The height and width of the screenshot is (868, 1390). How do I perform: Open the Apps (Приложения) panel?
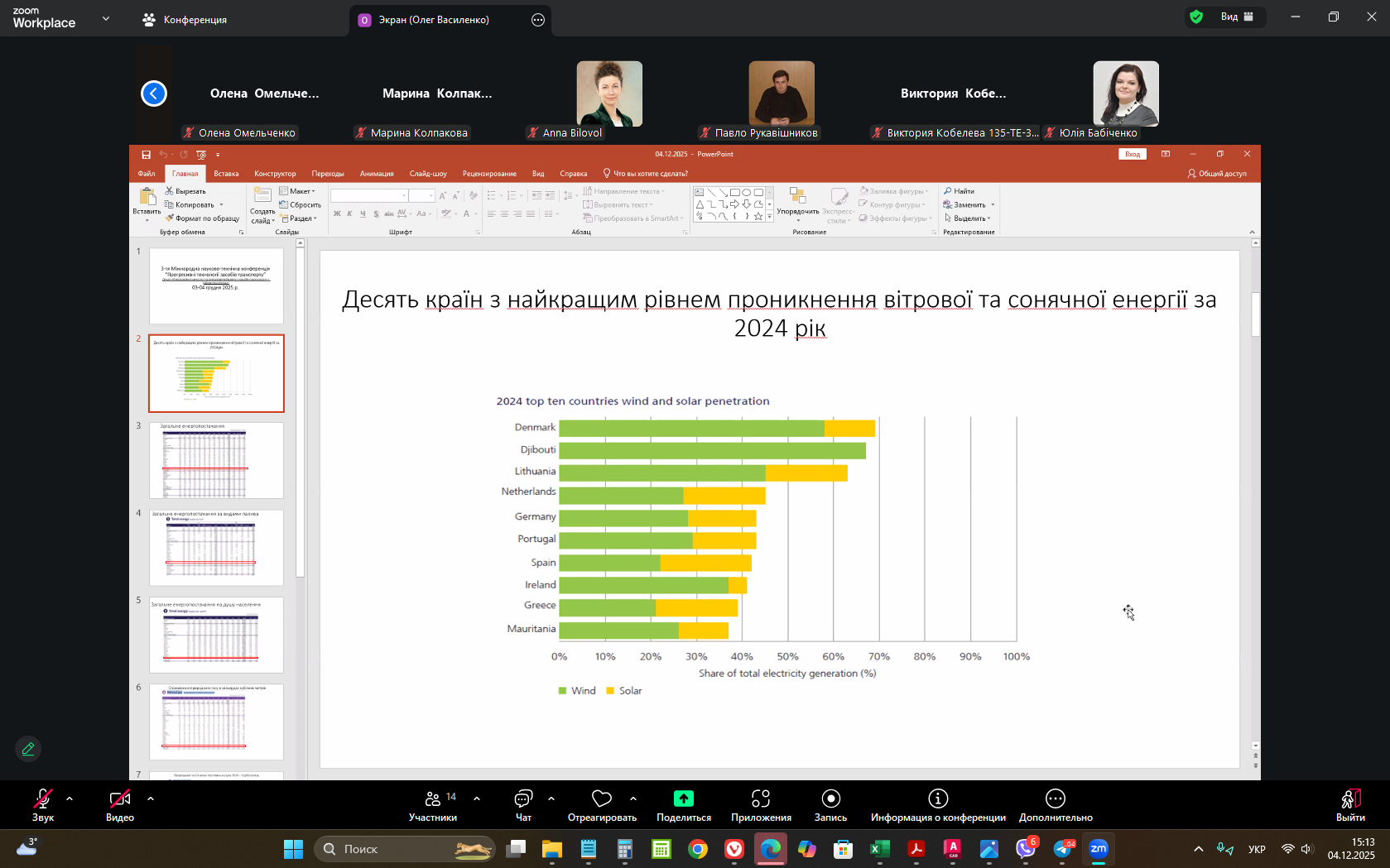pyautogui.click(x=760, y=804)
